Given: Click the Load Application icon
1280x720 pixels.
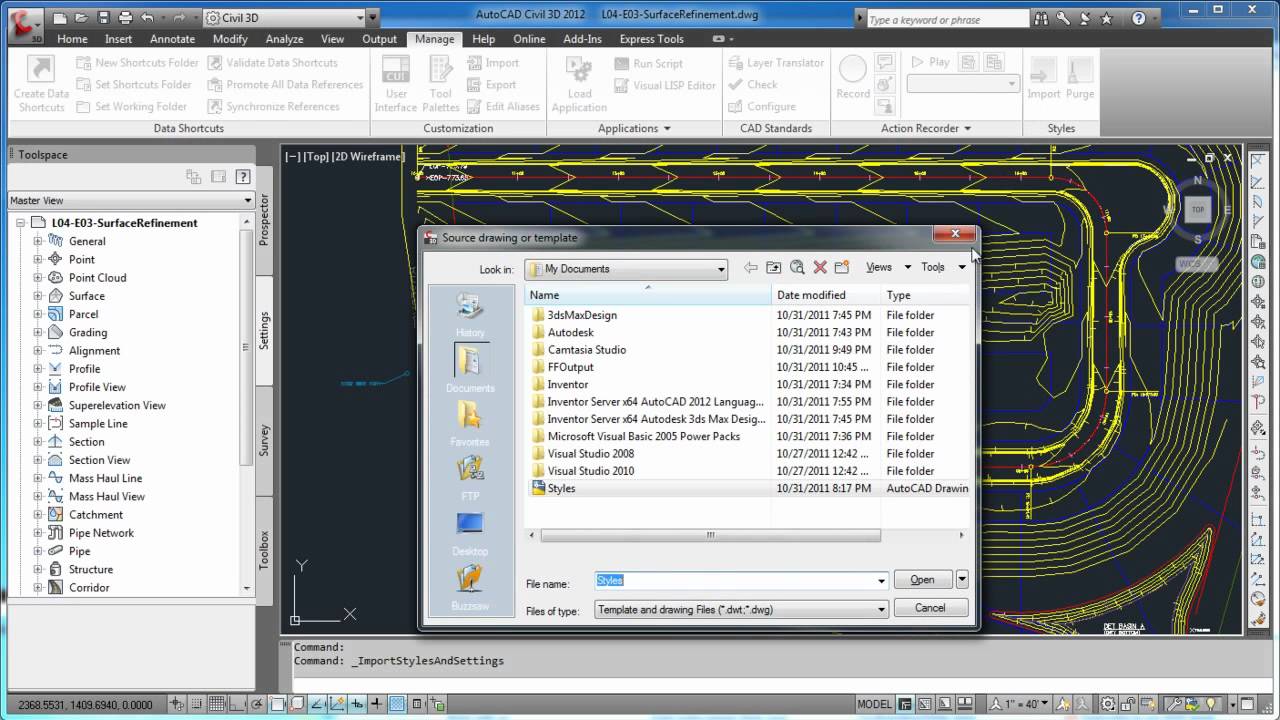Looking at the screenshot, I should pos(579,84).
